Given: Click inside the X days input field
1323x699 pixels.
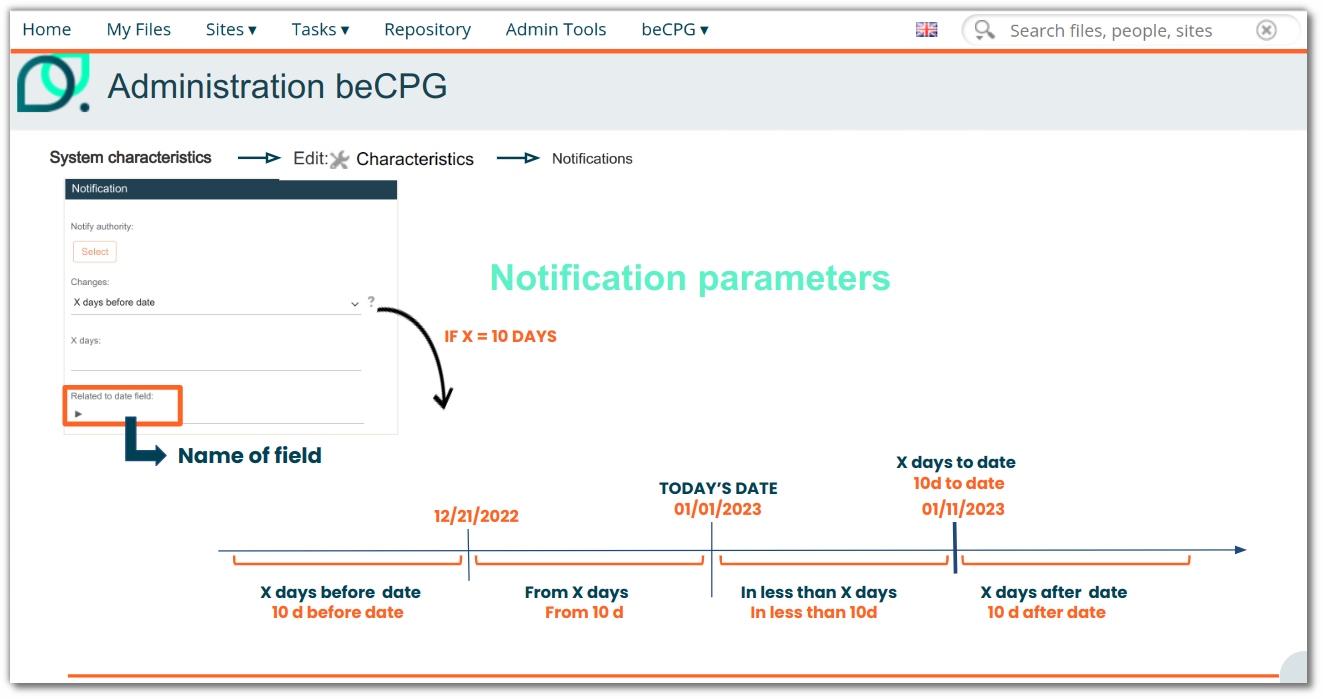Looking at the screenshot, I should coord(216,359).
